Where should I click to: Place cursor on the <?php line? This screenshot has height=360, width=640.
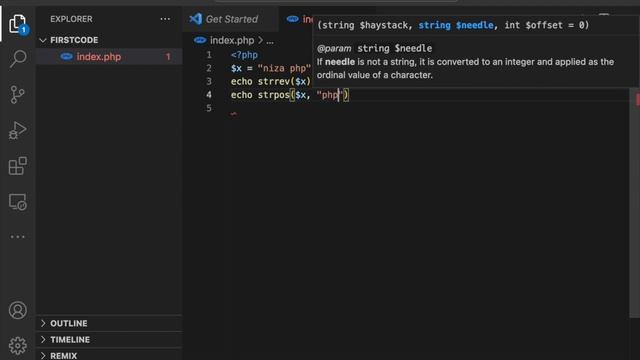click(x=244, y=55)
